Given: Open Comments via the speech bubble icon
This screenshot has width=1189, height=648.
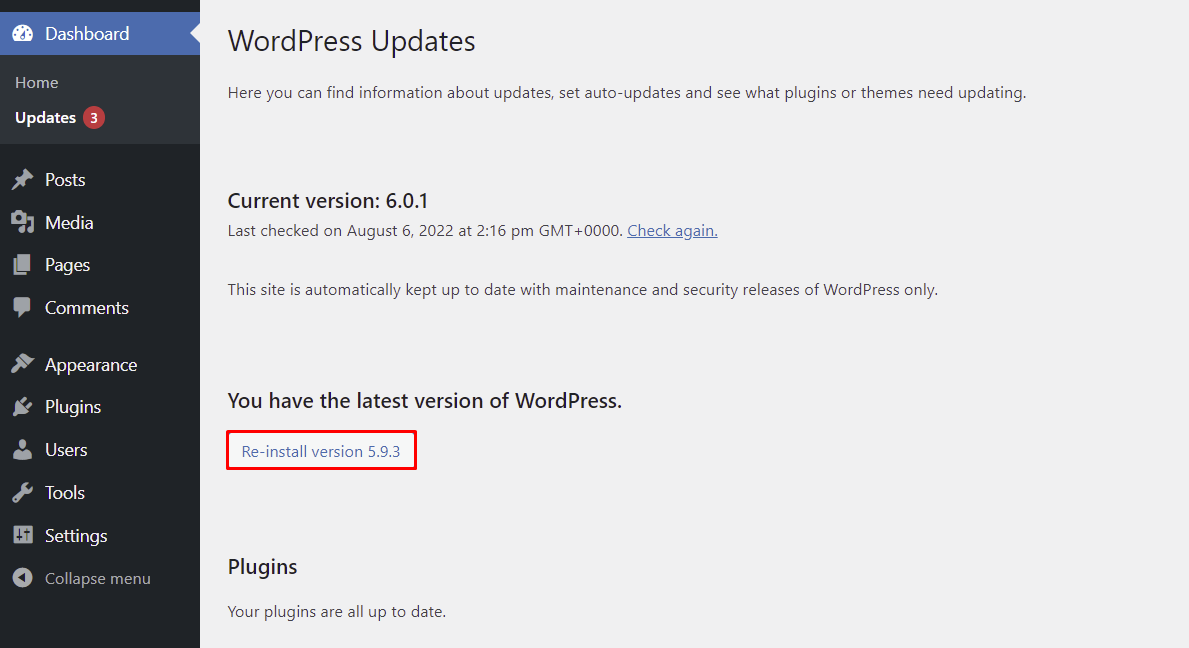Looking at the screenshot, I should coord(23,307).
